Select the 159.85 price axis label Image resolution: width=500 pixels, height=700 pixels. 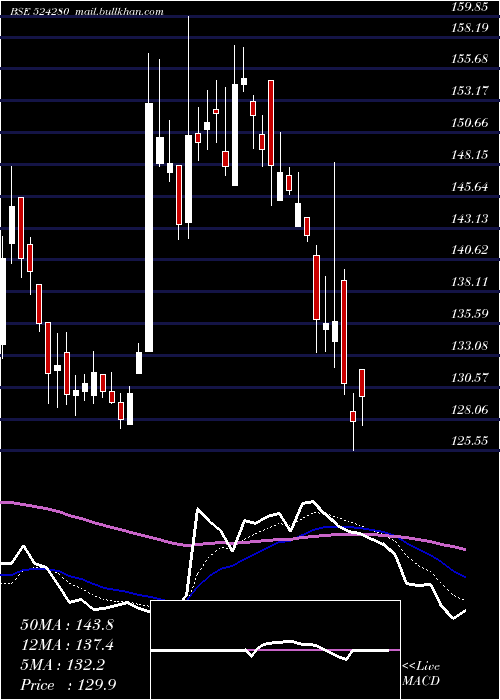(471, 7)
